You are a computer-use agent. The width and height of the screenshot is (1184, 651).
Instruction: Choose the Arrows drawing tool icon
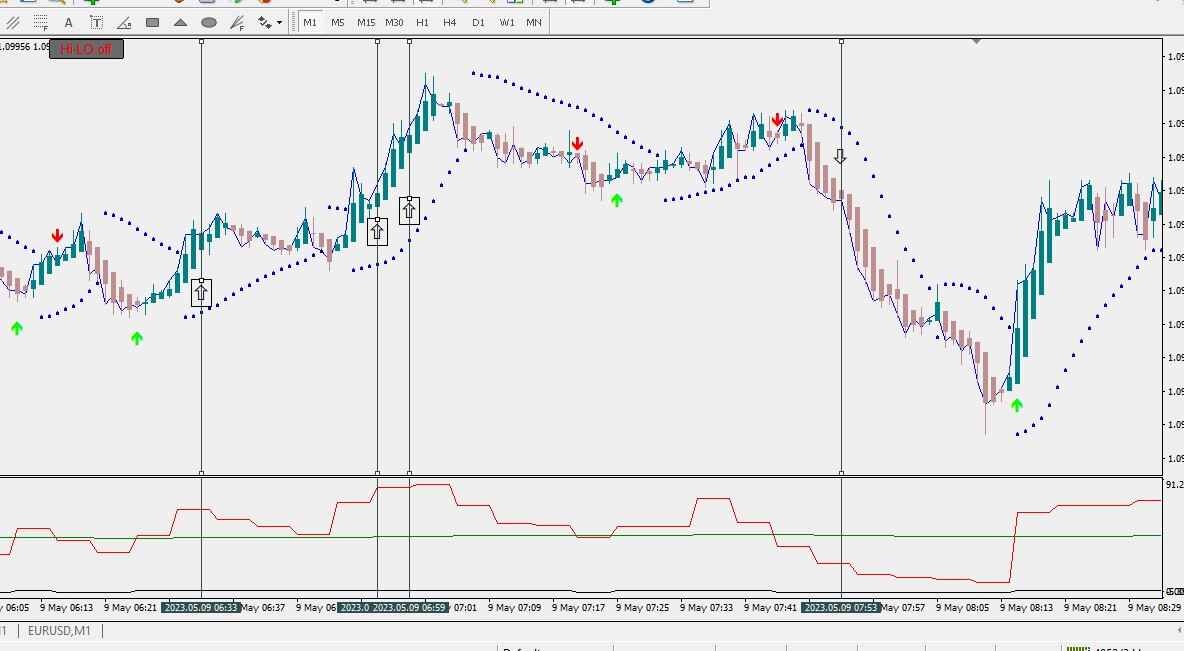(264, 23)
